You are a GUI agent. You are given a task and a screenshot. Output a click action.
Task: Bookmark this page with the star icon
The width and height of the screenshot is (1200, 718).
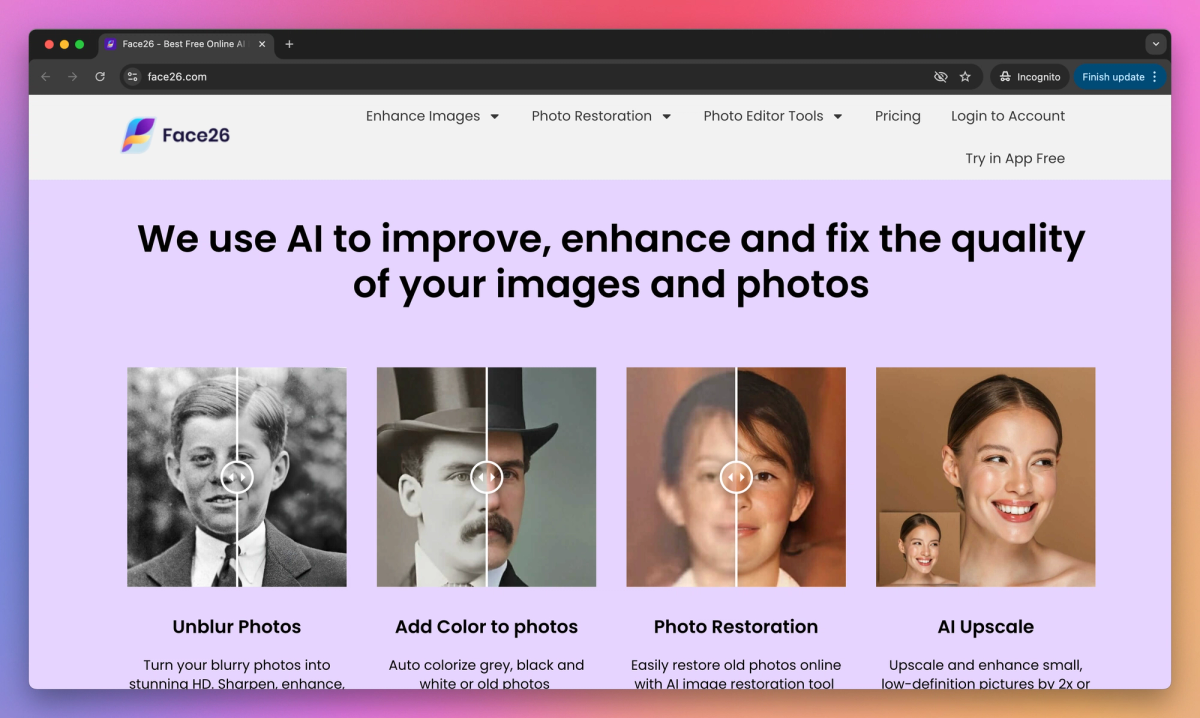click(x=965, y=77)
